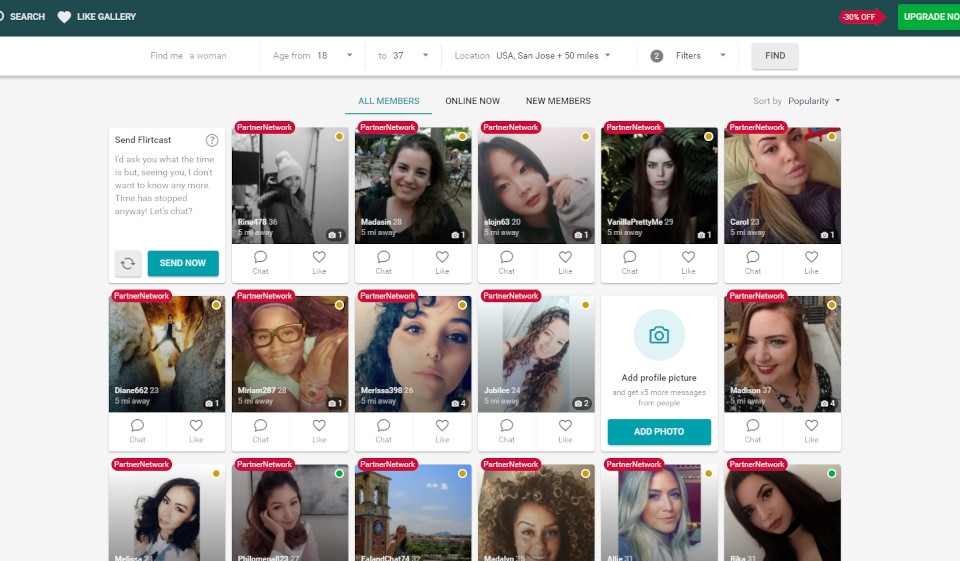960x561 pixels.
Task: Like Carol's profile using the heart icon
Action: (x=811, y=257)
